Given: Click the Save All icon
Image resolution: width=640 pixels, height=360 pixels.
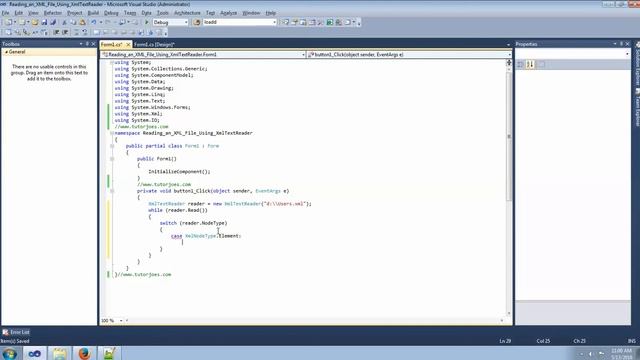Looking at the screenshot, I should click(53, 22).
